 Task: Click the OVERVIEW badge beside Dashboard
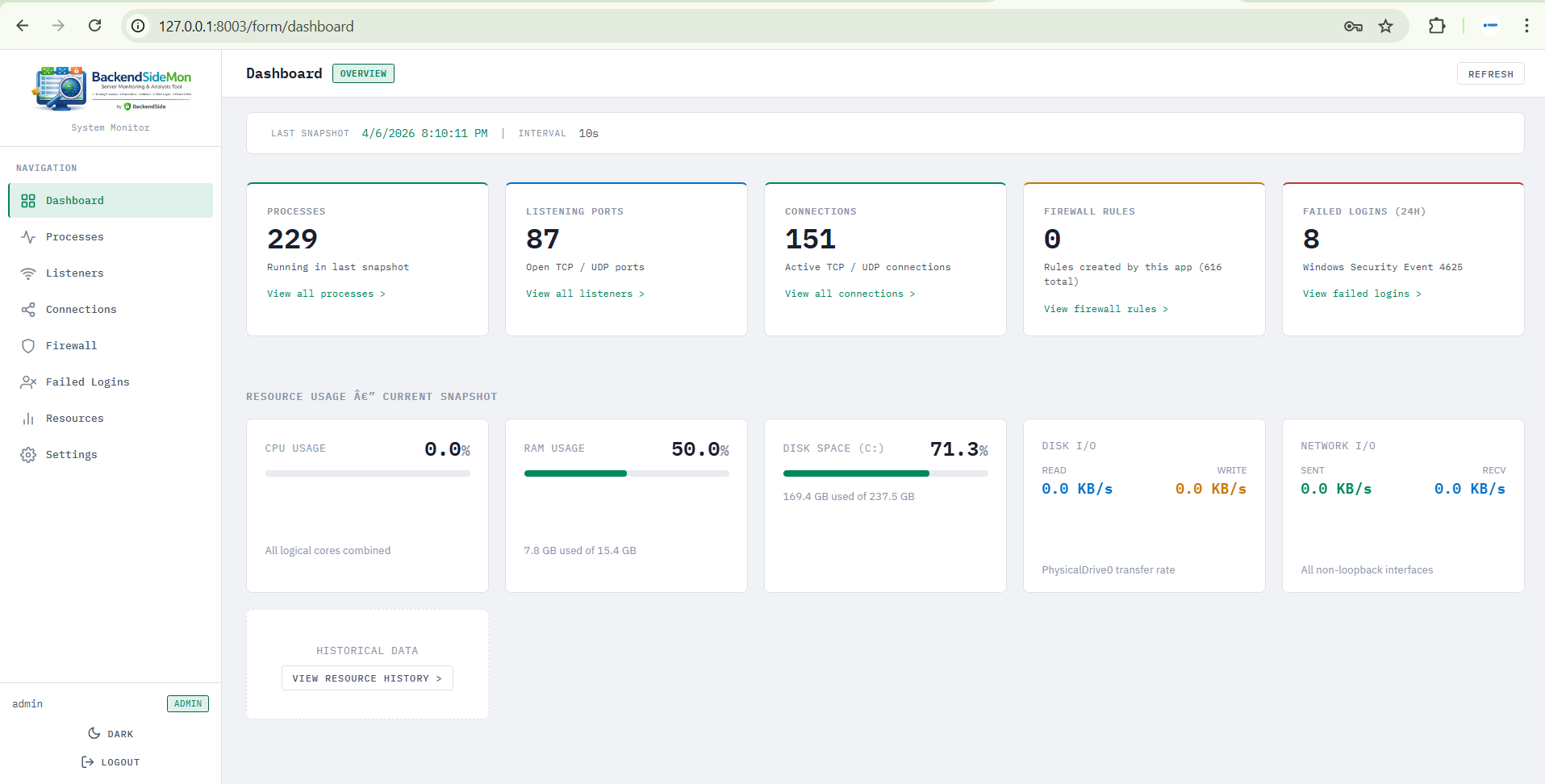coord(363,73)
